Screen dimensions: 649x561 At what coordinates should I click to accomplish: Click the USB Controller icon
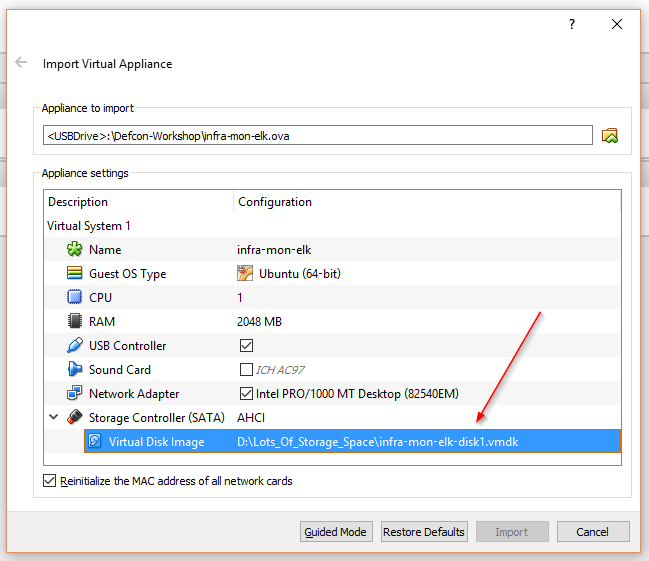click(74, 346)
